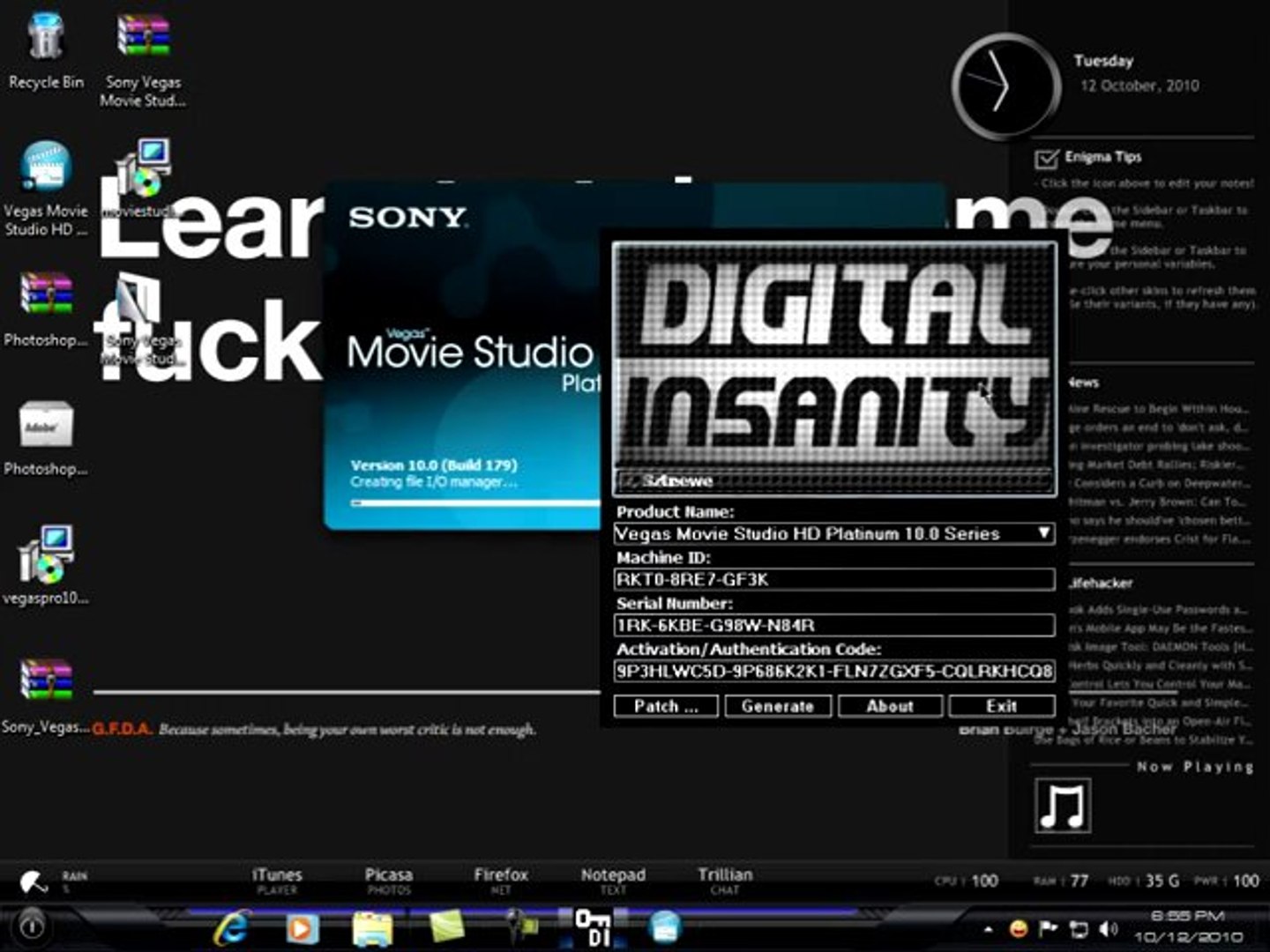Click the Sony logo on the splash screen
This screenshot has width=1270, height=952.
pos(407,217)
